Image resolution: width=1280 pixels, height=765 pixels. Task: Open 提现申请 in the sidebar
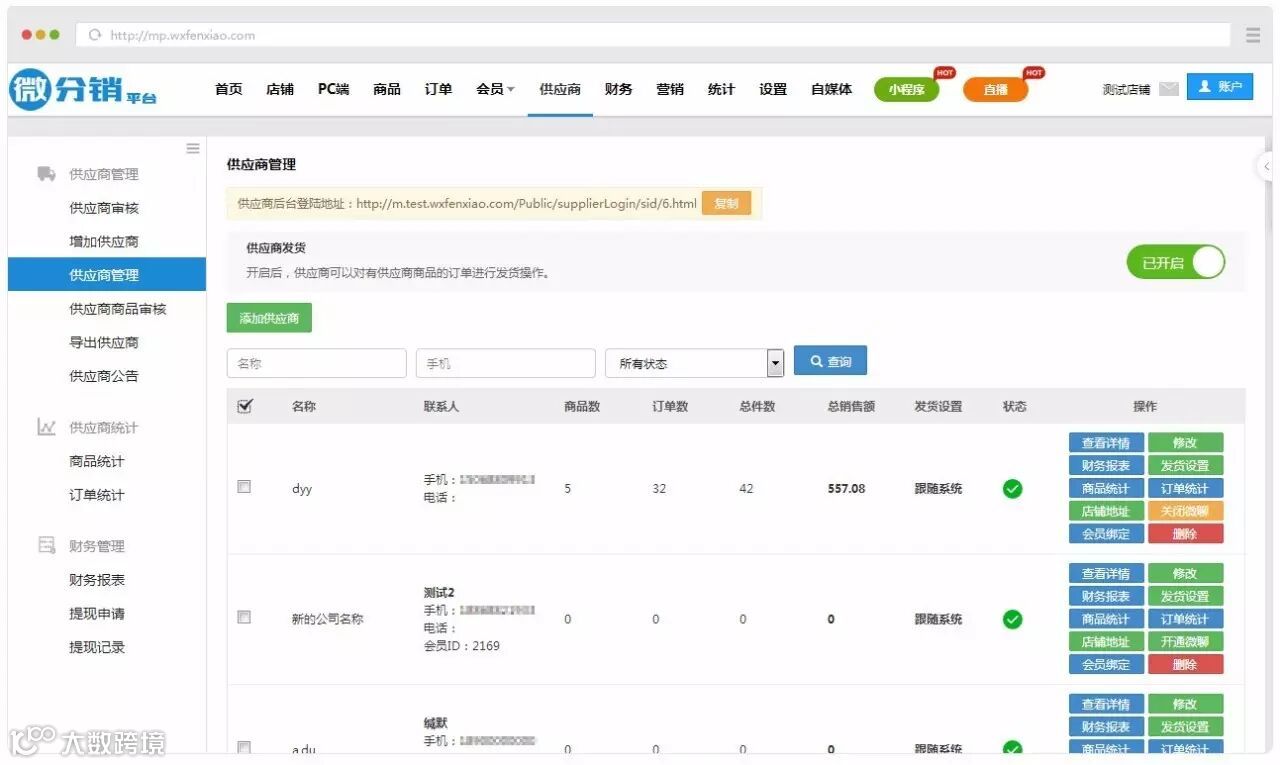click(97, 613)
